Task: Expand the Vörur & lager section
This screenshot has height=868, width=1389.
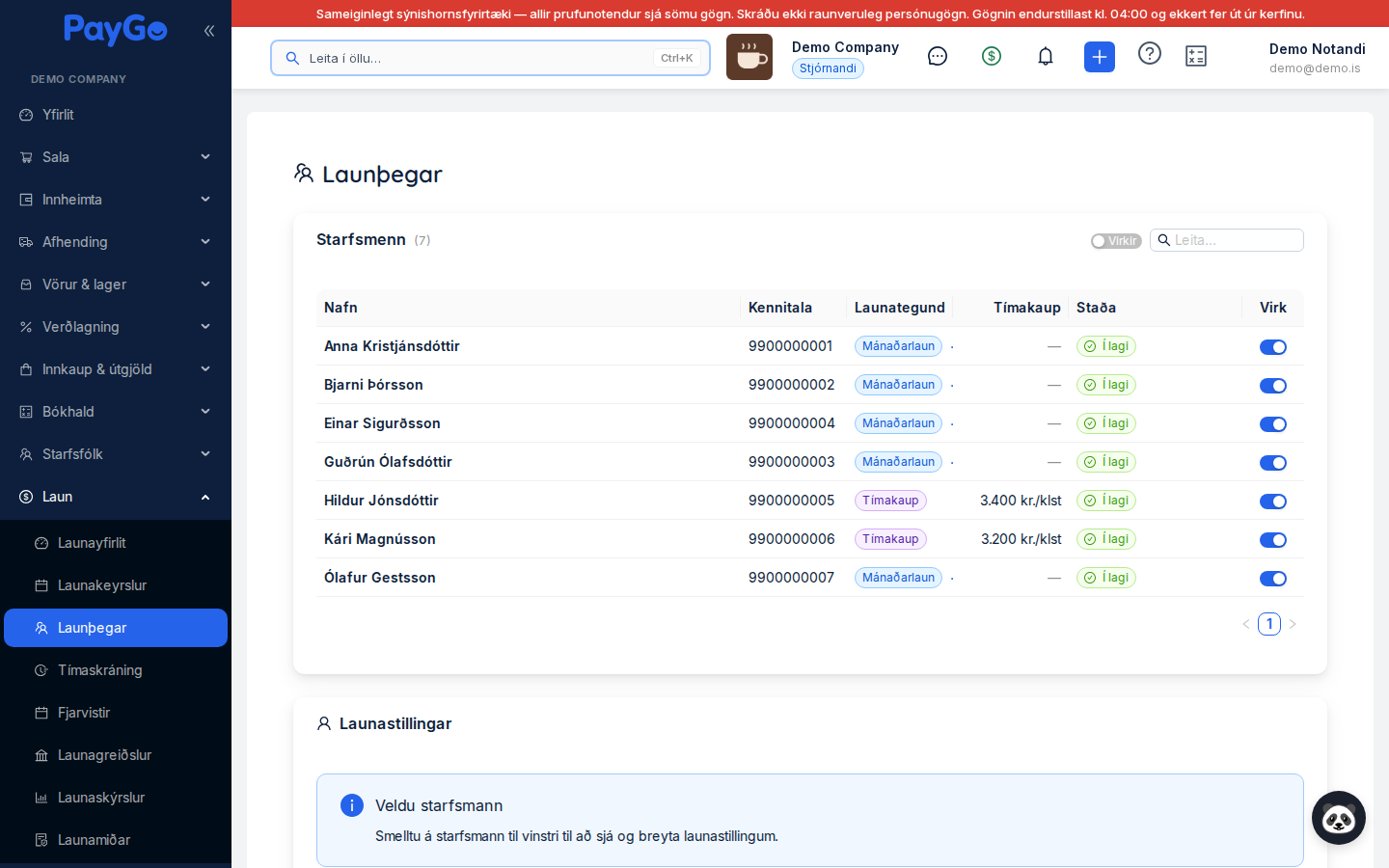Action: (116, 285)
